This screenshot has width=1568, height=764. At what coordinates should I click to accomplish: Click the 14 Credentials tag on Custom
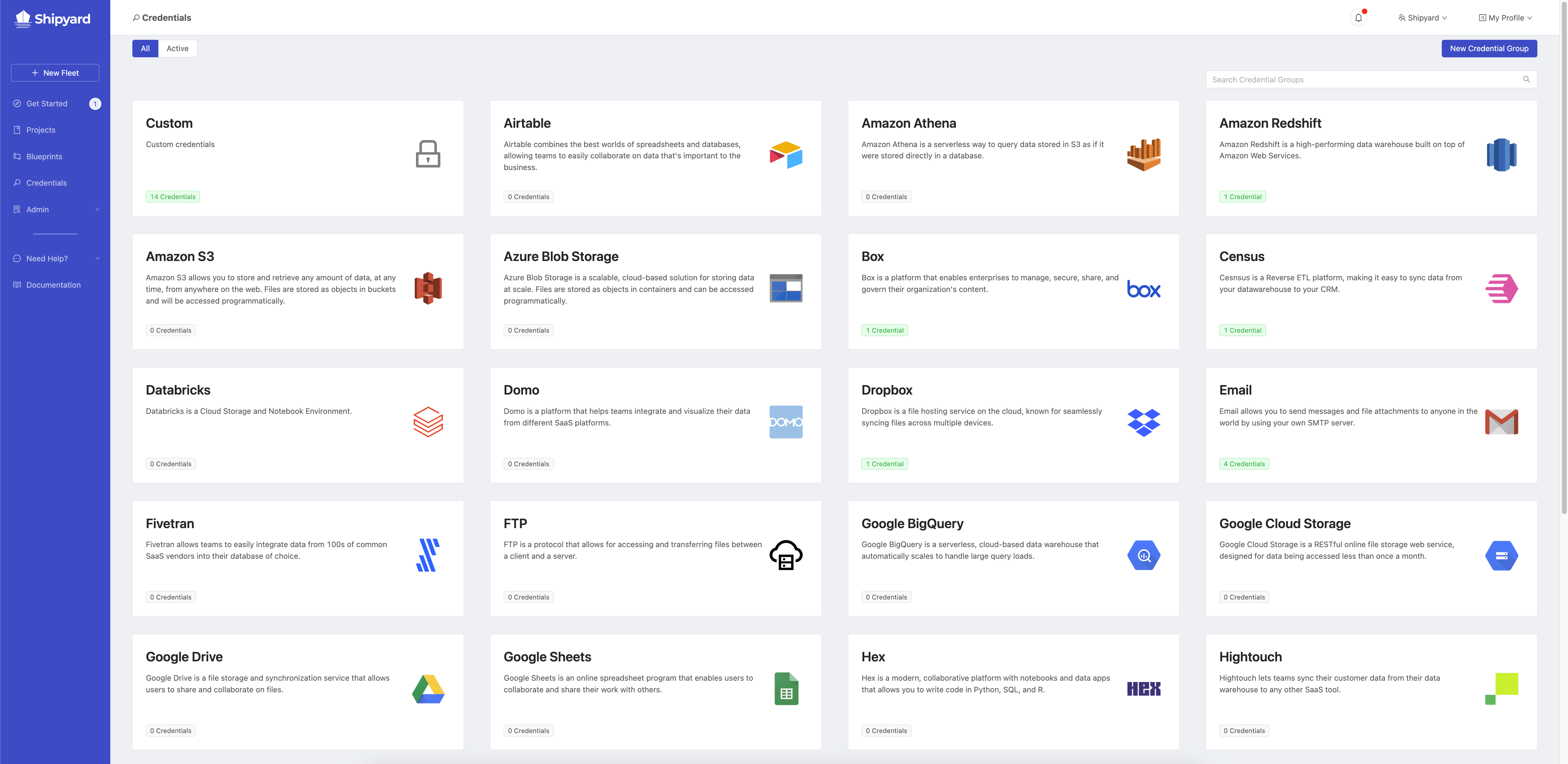[x=173, y=197]
